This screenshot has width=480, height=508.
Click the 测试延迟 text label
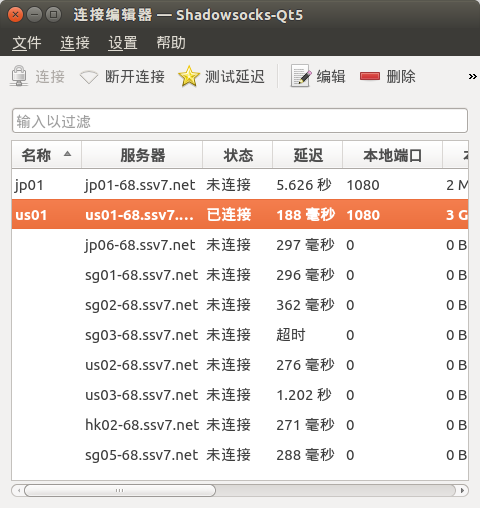point(235,77)
